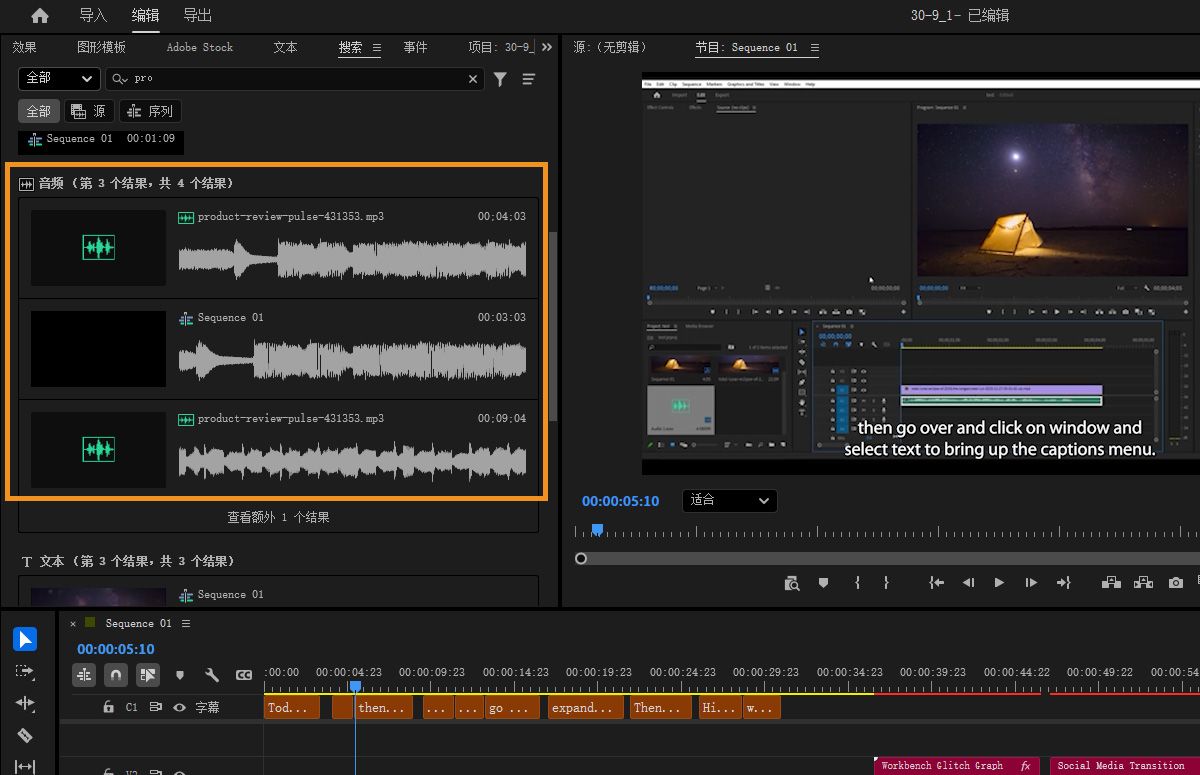Select the Ripple Edit tool
This screenshot has height=775, width=1200.
pos(25,703)
